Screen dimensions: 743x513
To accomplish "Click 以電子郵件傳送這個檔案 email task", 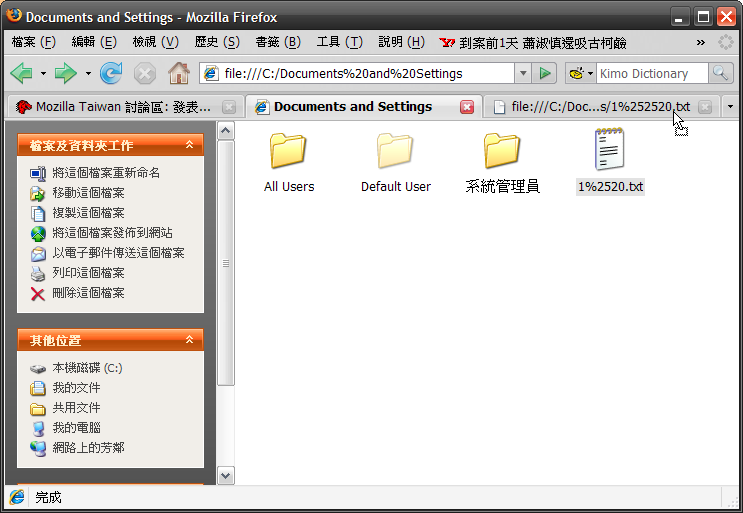I will tap(118, 253).
